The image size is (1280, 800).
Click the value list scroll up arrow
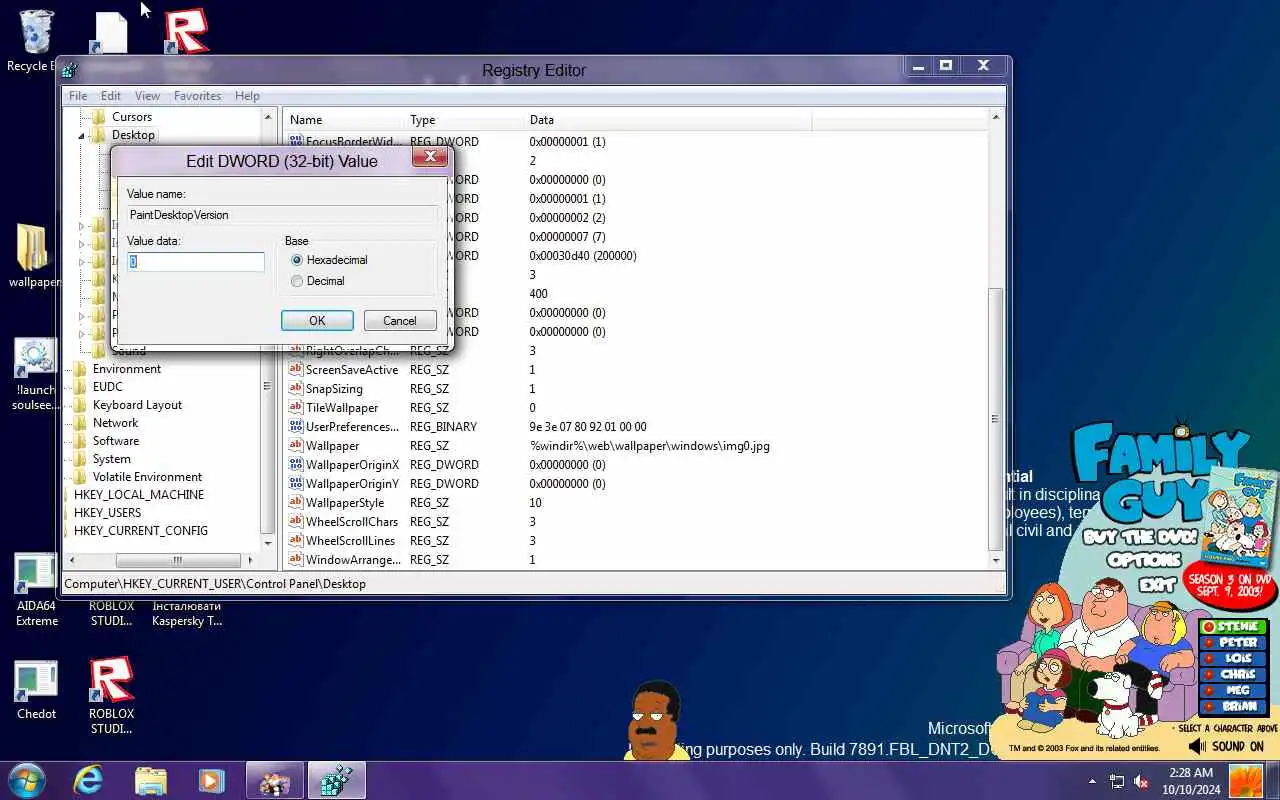(x=995, y=118)
